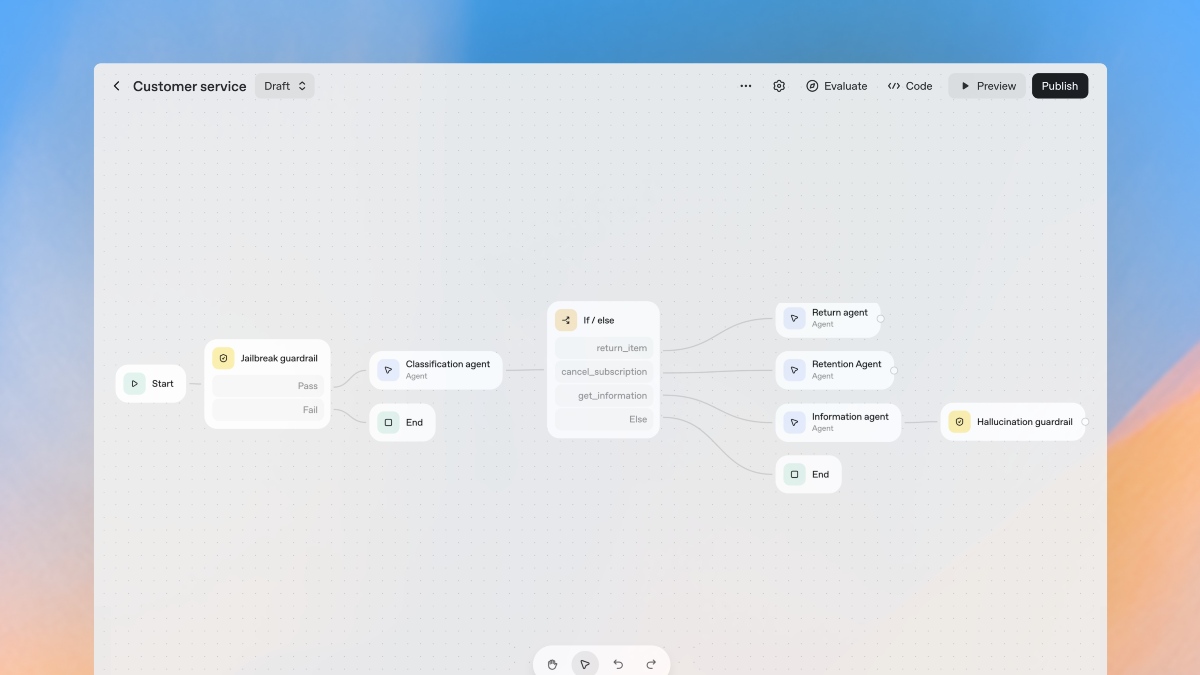Click the Publish button
1200x675 pixels.
(x=1059, y=86)
